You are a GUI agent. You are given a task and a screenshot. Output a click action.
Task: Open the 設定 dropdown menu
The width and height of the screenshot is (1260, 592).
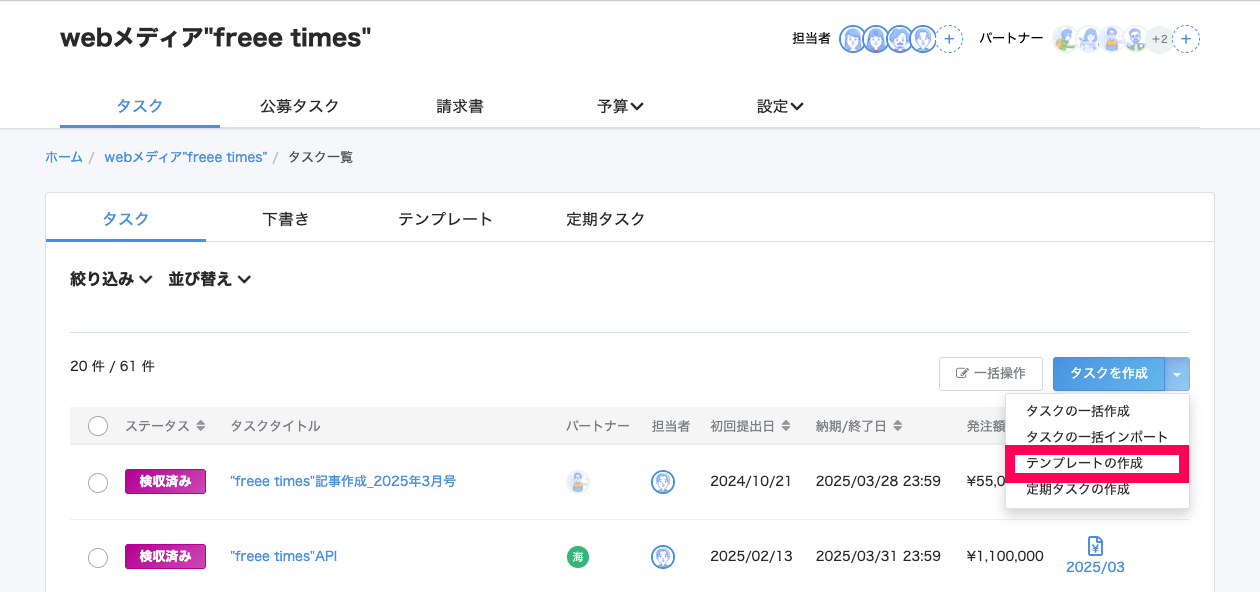pos(780,106)
